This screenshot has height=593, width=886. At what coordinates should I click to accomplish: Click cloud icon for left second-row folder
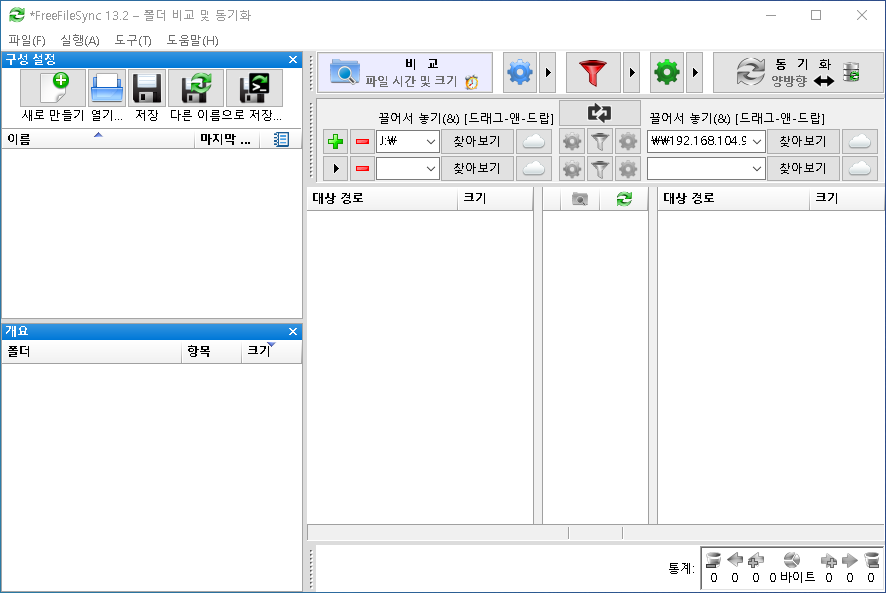pyautogui.click(x=533, y=168)
